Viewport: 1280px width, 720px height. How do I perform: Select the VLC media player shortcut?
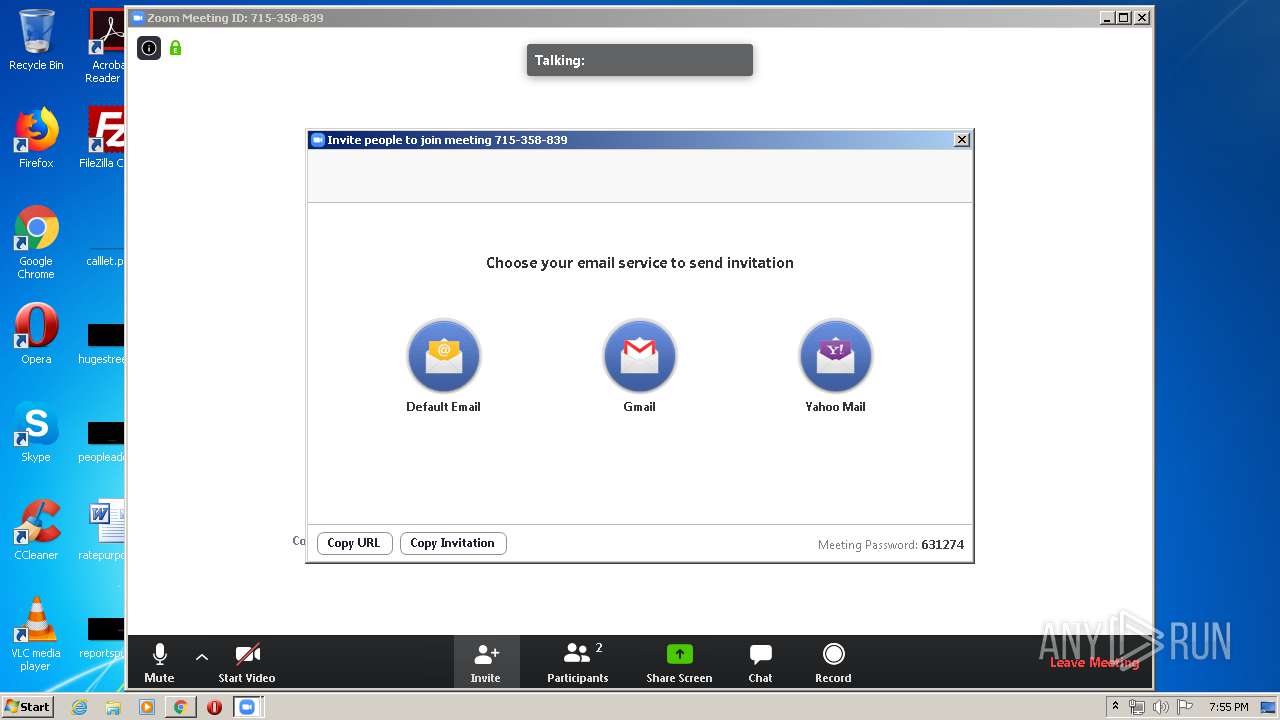(x=36, y=634)
